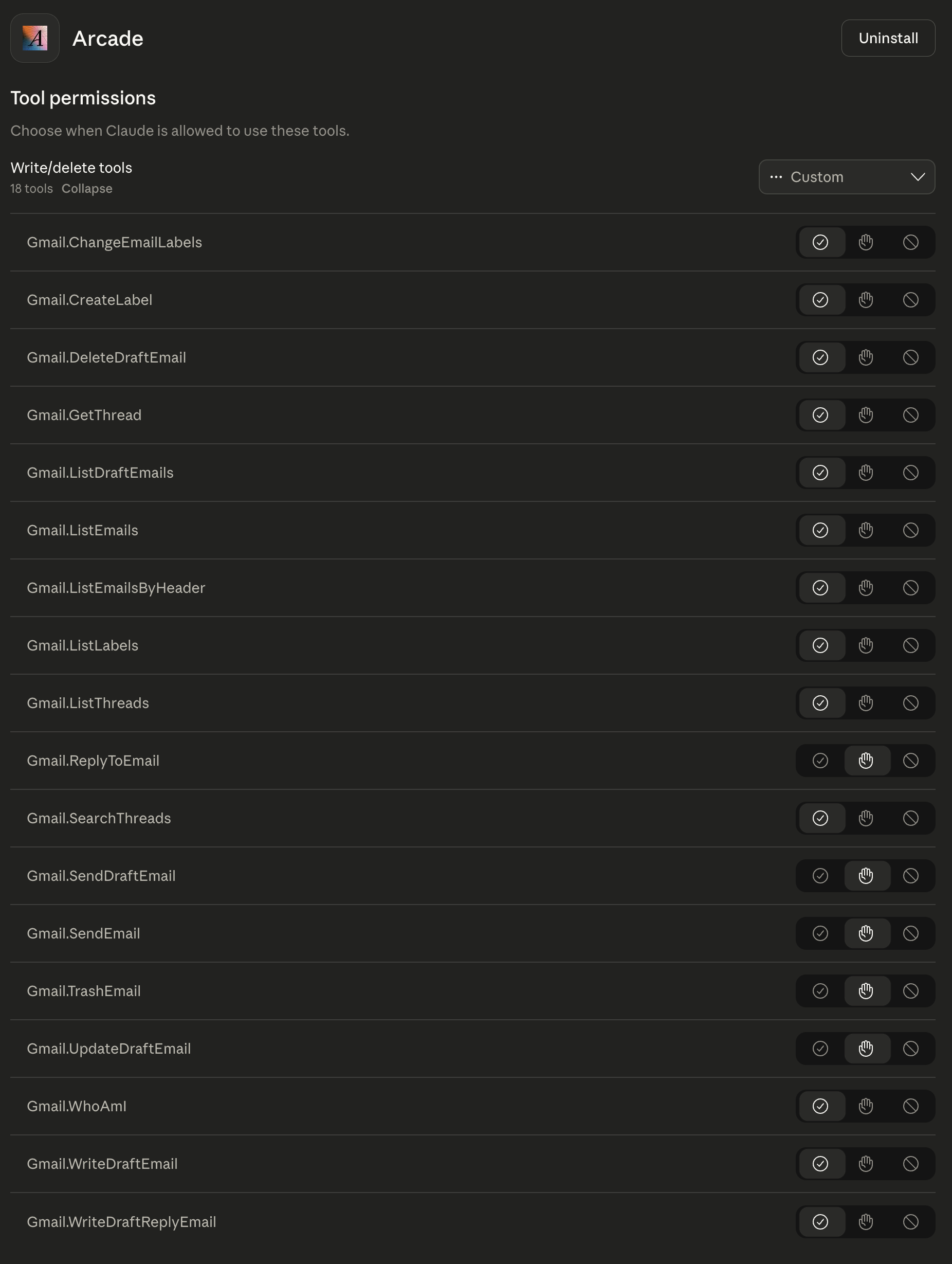Click the Arcade app logo icon

35,38
